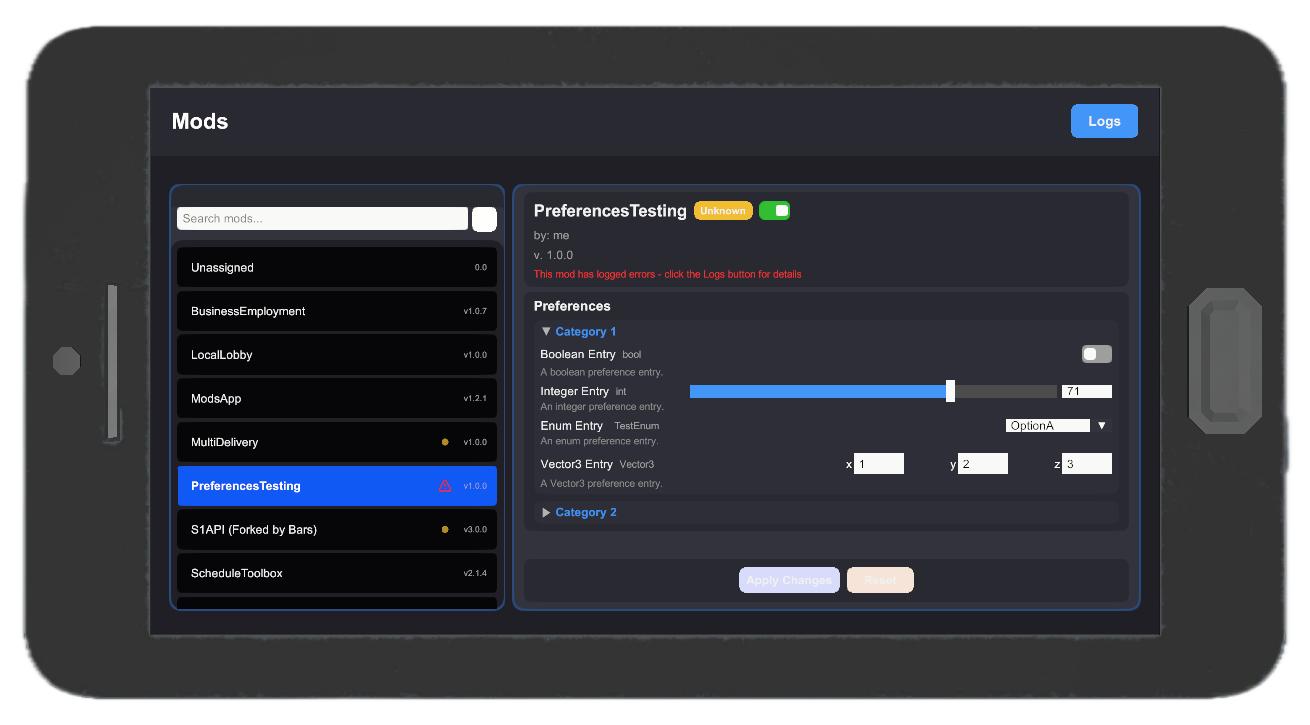Click the Vector3 x input field
Viewport: 1310px width, 725px height.
point(878,463)
